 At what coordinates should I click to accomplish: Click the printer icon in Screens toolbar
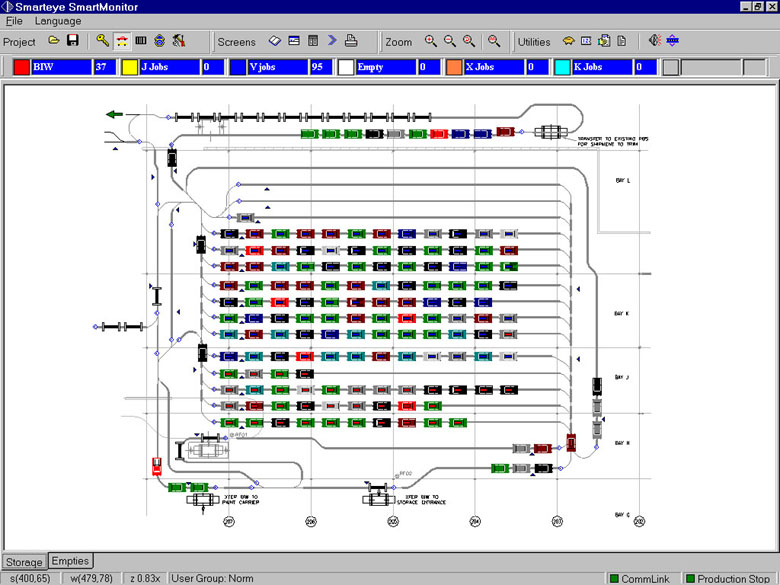pyautogui.click(x=351, y=41)
